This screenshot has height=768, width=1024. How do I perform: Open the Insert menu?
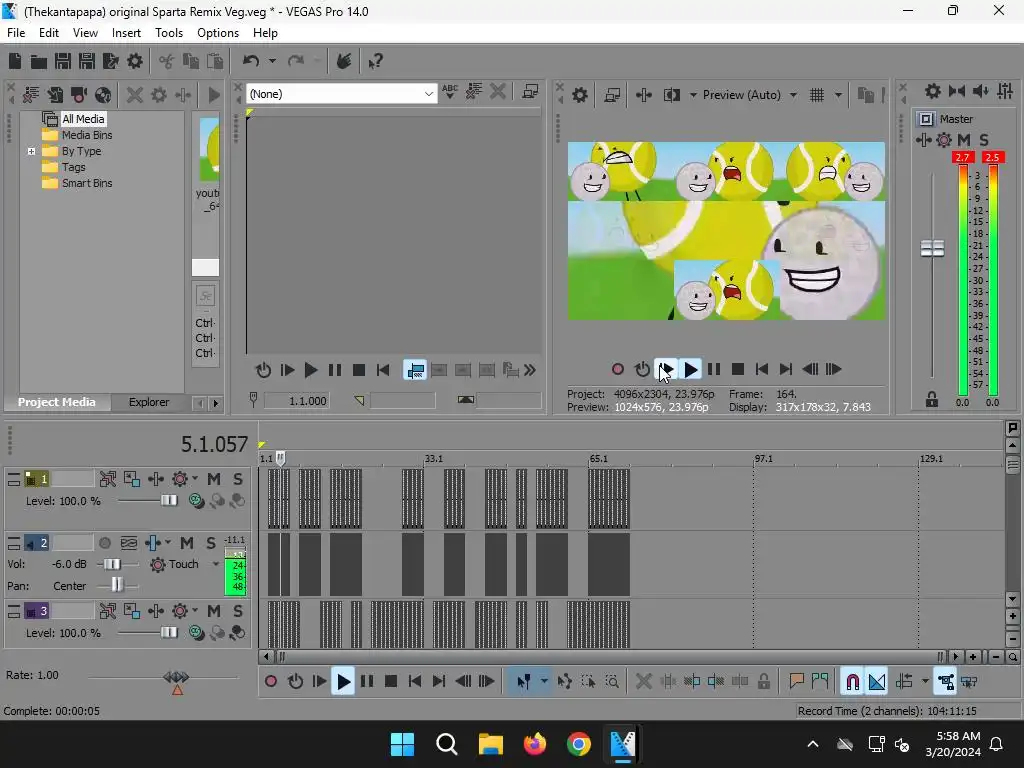coord(126,33)
